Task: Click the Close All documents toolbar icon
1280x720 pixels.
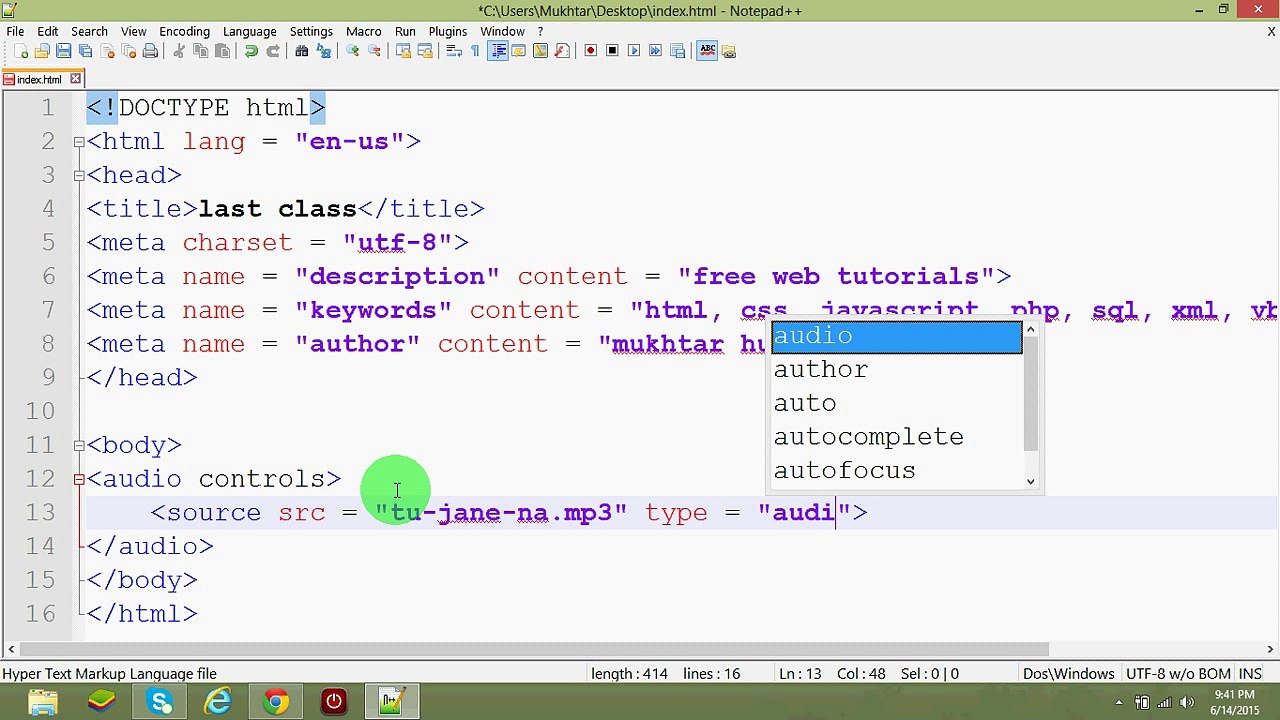Action: click(x=129, y=51)
